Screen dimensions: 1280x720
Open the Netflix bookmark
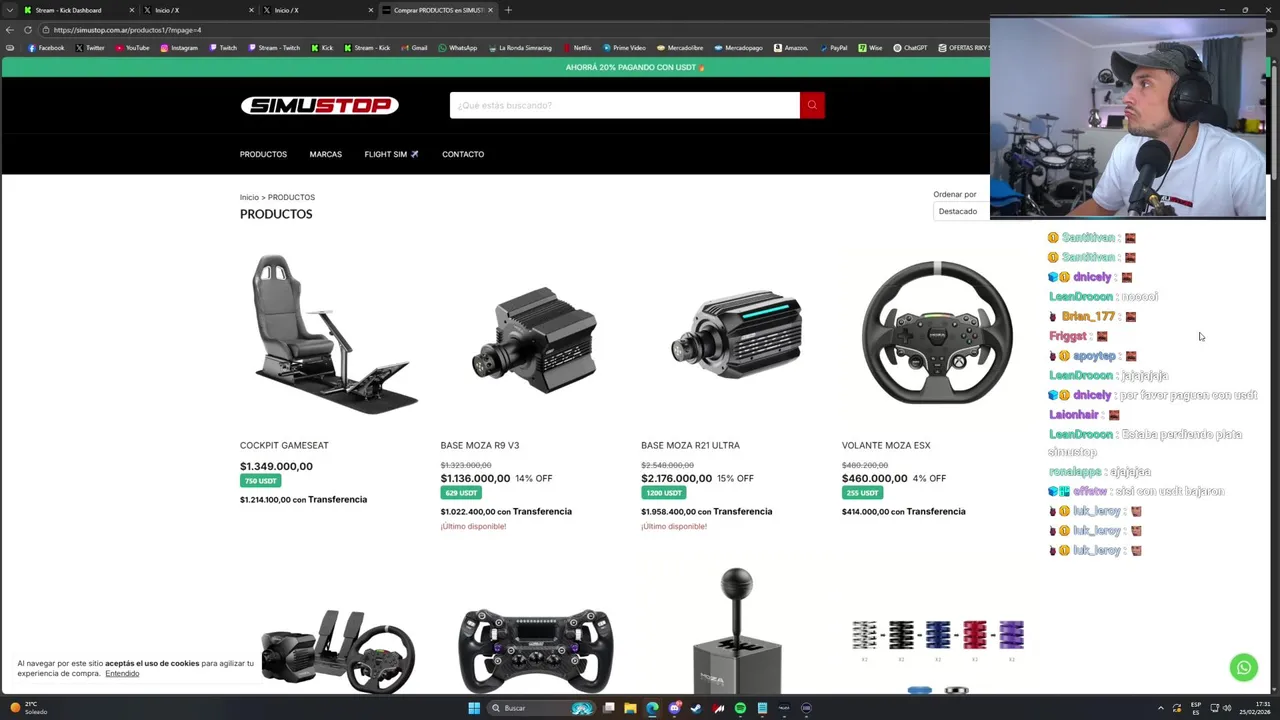point(577,48)
